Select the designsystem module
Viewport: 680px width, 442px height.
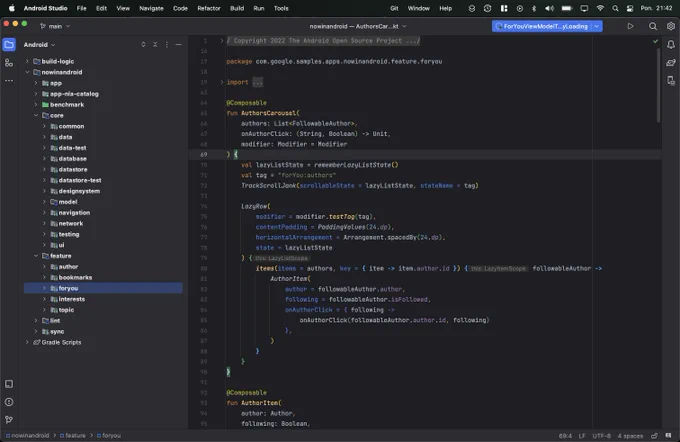pos(103,191)
